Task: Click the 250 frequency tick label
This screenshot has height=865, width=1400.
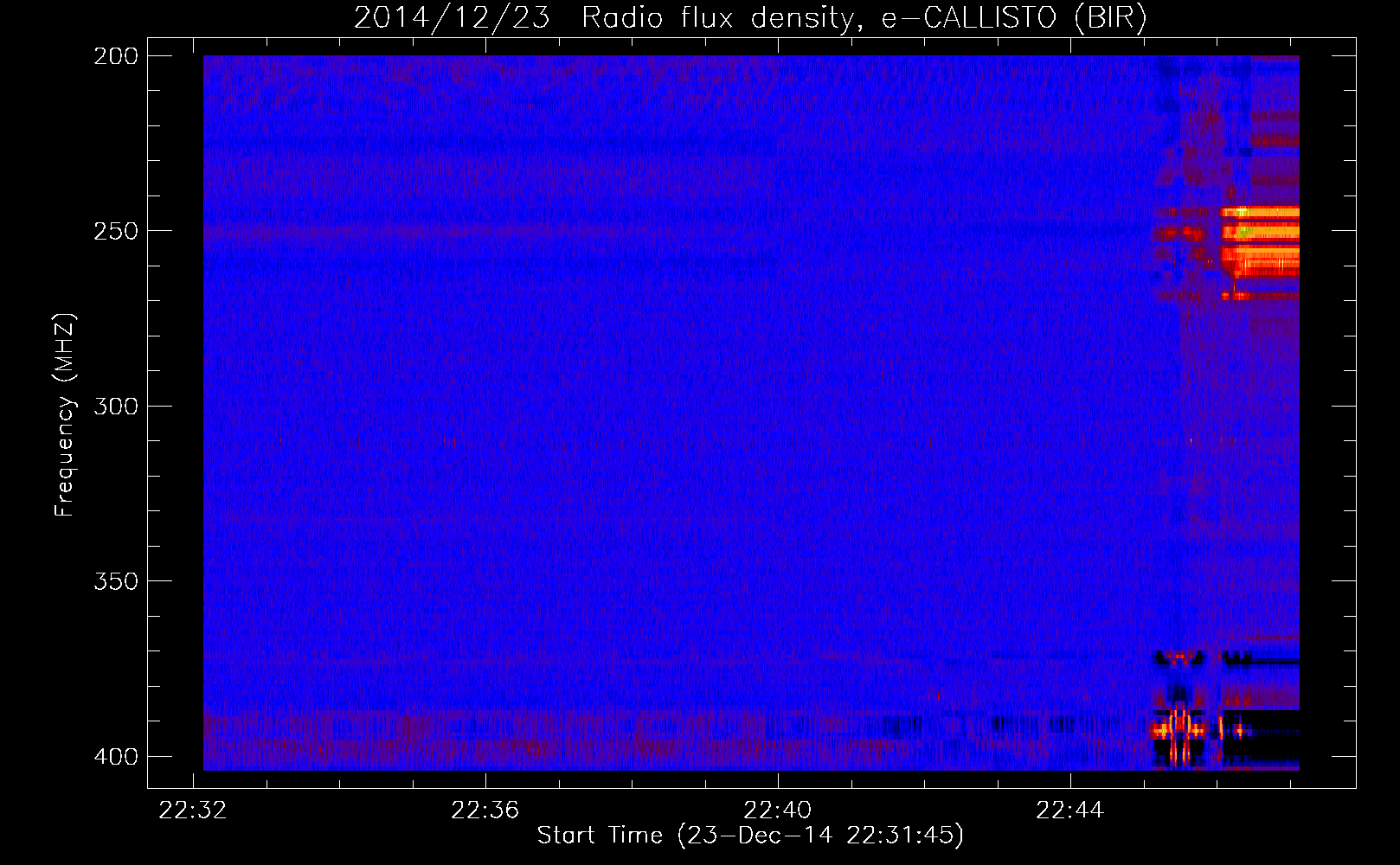Action: pyautogui.click(x=116, y=231)
